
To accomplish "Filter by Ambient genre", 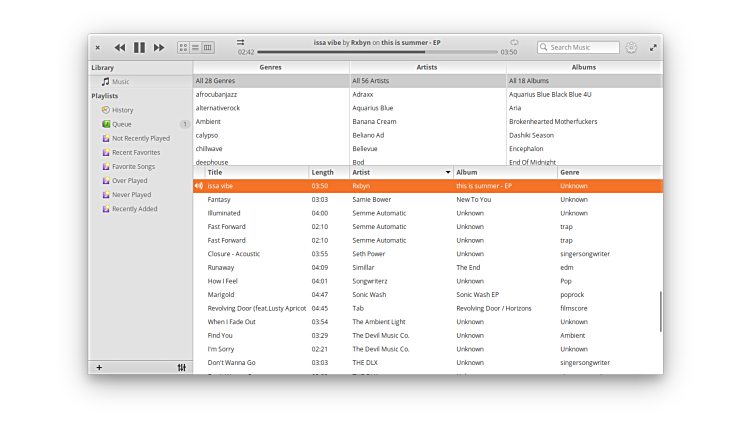I will point(208,121).
